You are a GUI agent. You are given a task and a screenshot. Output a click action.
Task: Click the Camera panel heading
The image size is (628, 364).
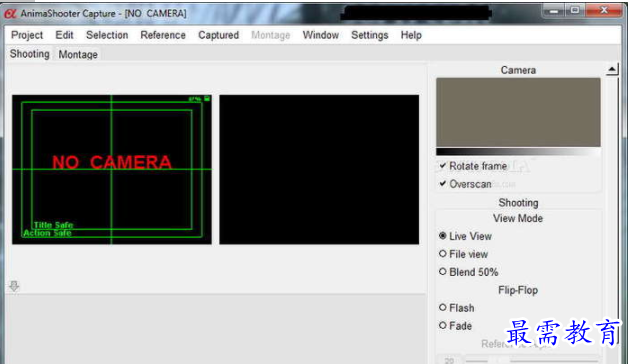click(x=518, y=70)
